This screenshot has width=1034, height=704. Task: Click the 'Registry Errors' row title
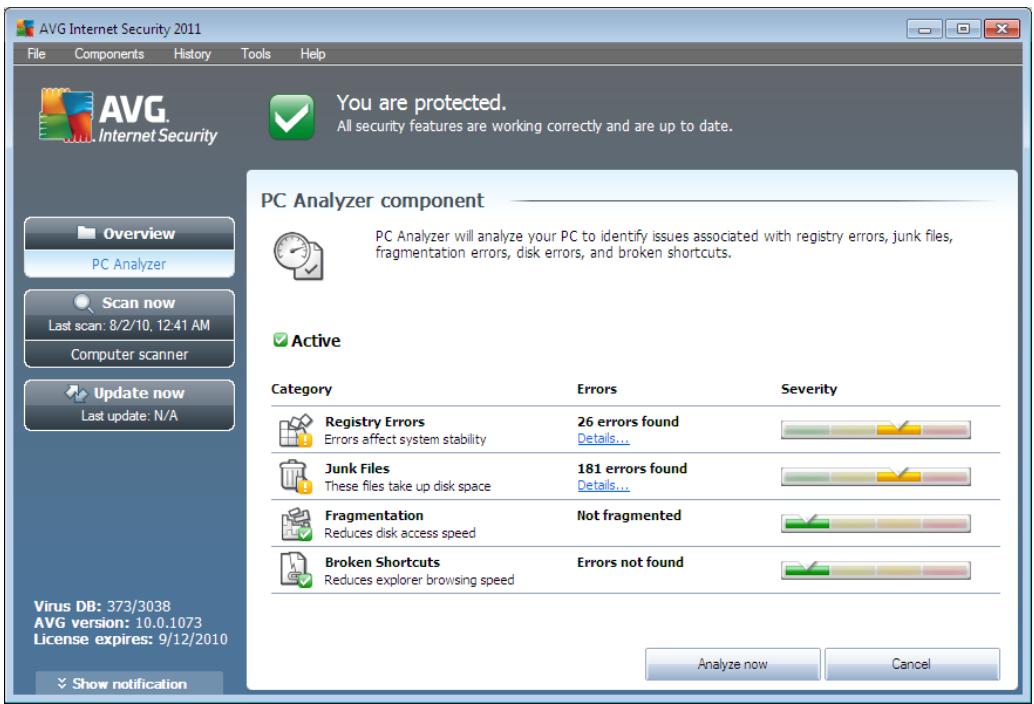tap(375, 422)
